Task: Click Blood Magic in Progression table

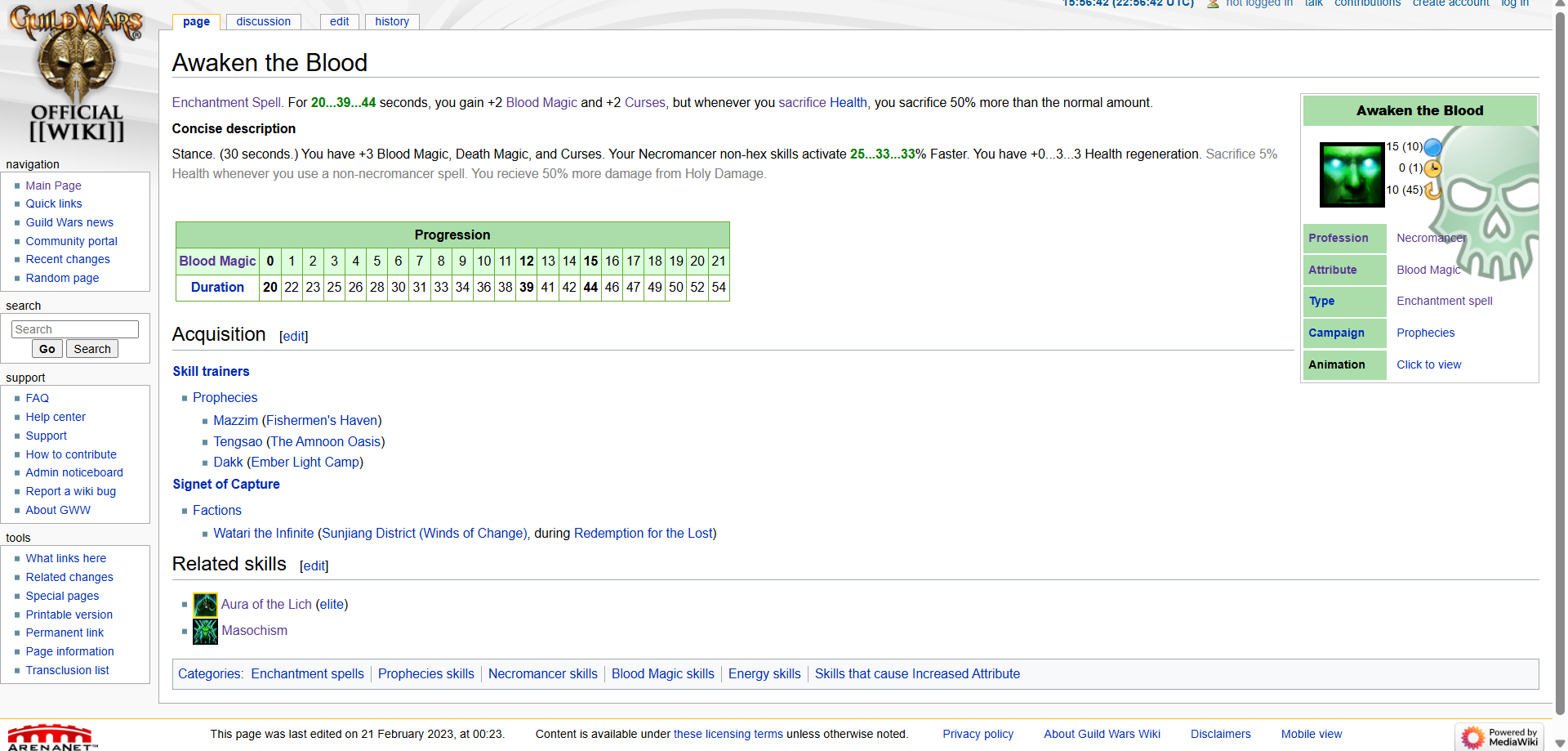Action: tap(217, 261)
